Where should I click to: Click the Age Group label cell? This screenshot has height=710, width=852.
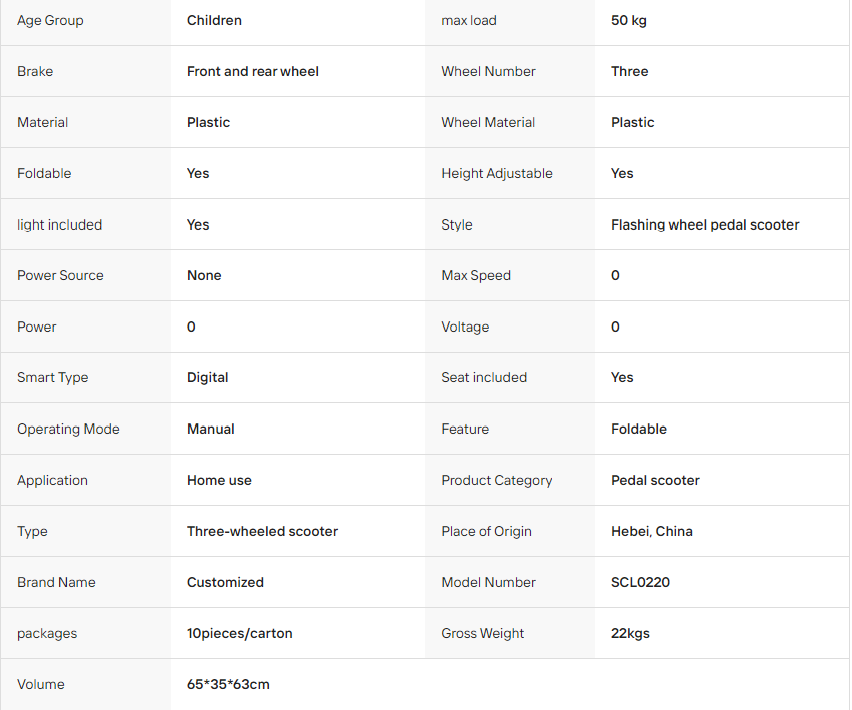(85, 21)
